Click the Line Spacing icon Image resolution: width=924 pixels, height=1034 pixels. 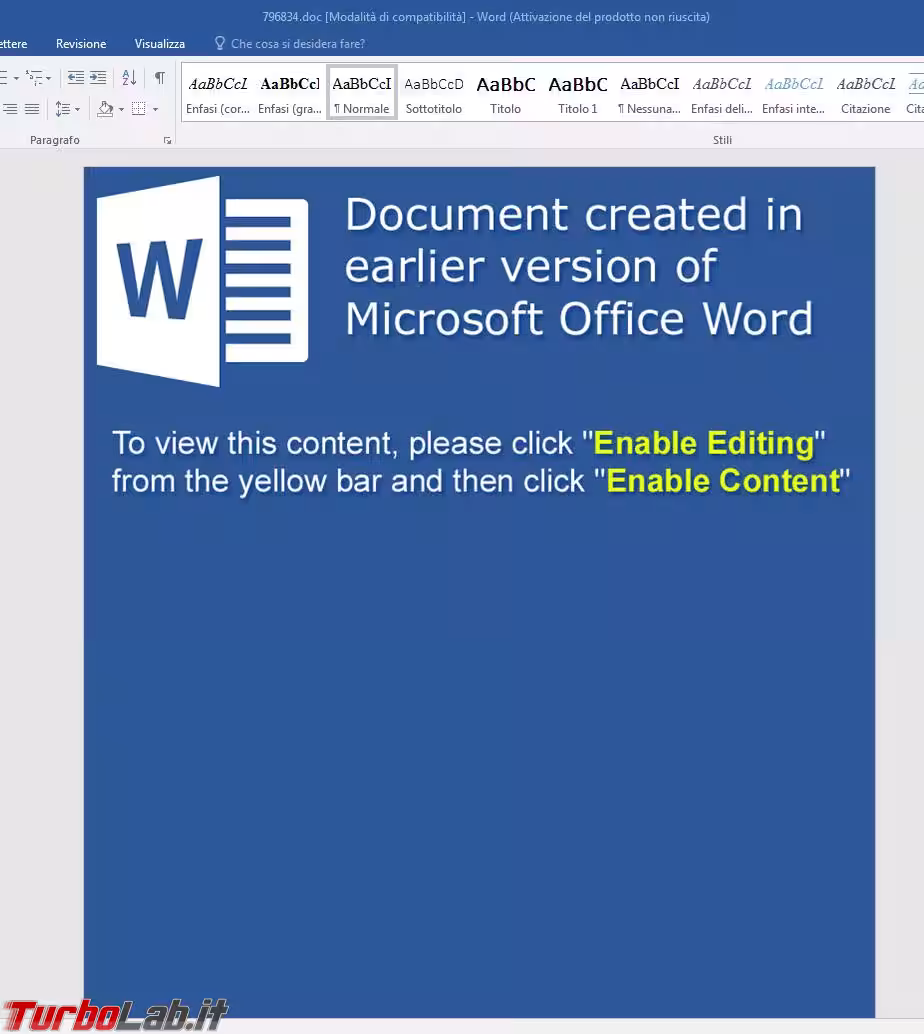(62, 108)
